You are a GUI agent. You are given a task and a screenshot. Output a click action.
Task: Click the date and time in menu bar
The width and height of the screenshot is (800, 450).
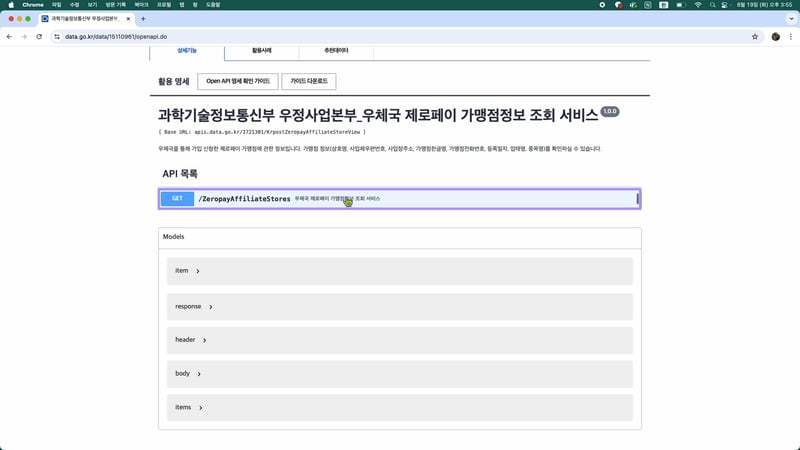pyautogui.click(x=764, y=5)
